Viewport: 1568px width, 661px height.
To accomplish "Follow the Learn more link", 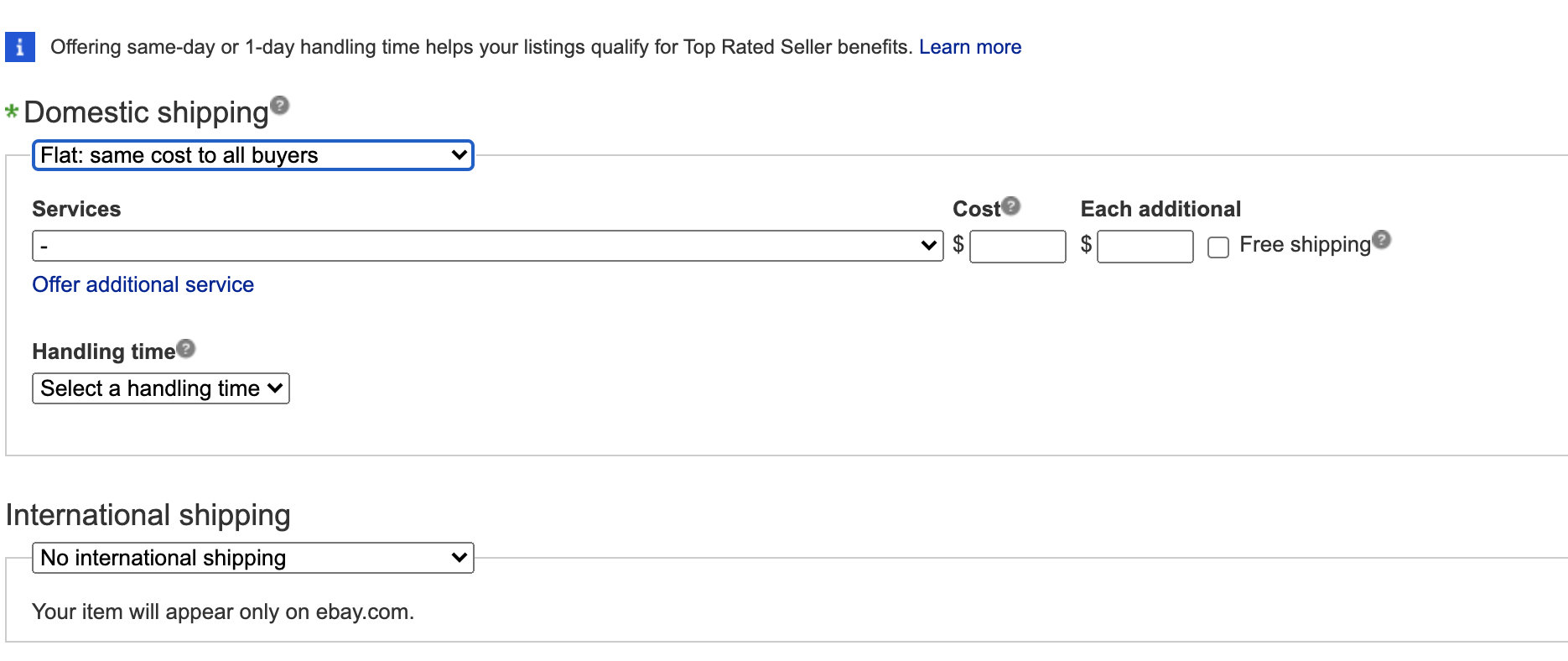I will [969, 47].
